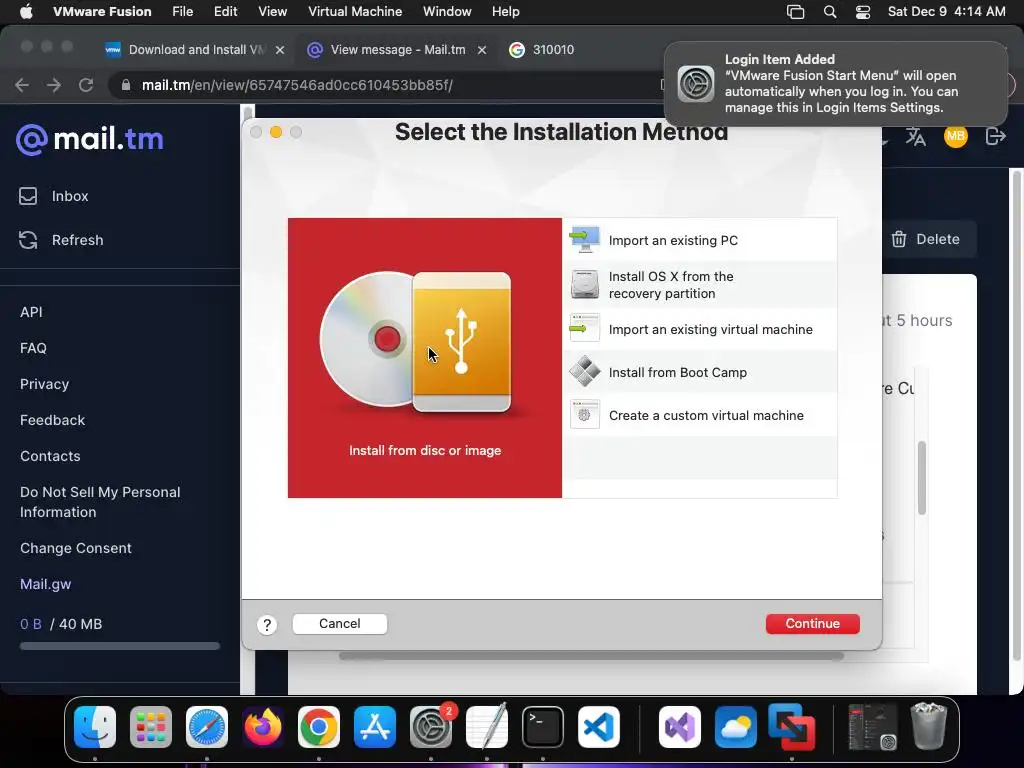
Task: Click Refresh in mail.tm sidebar
Action: pyautogui.click(x=61, y=240)
